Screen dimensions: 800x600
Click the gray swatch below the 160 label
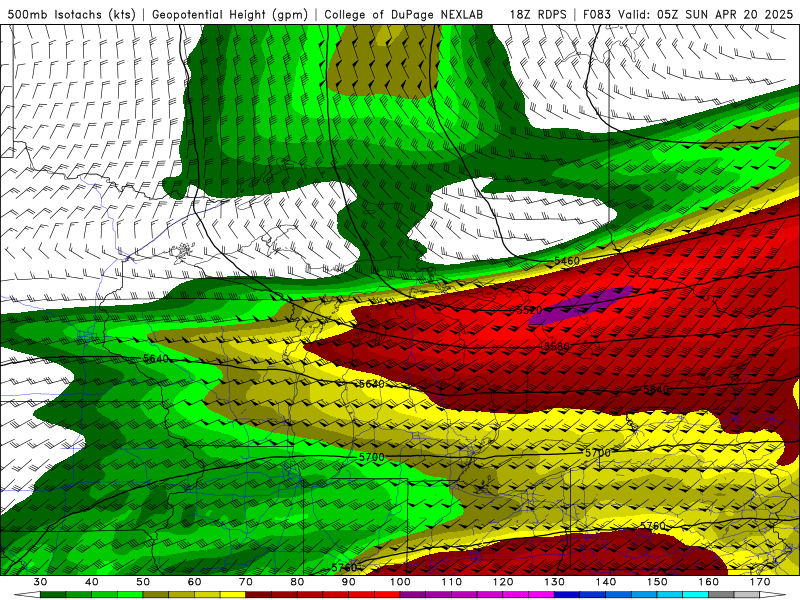click(721, 595)
